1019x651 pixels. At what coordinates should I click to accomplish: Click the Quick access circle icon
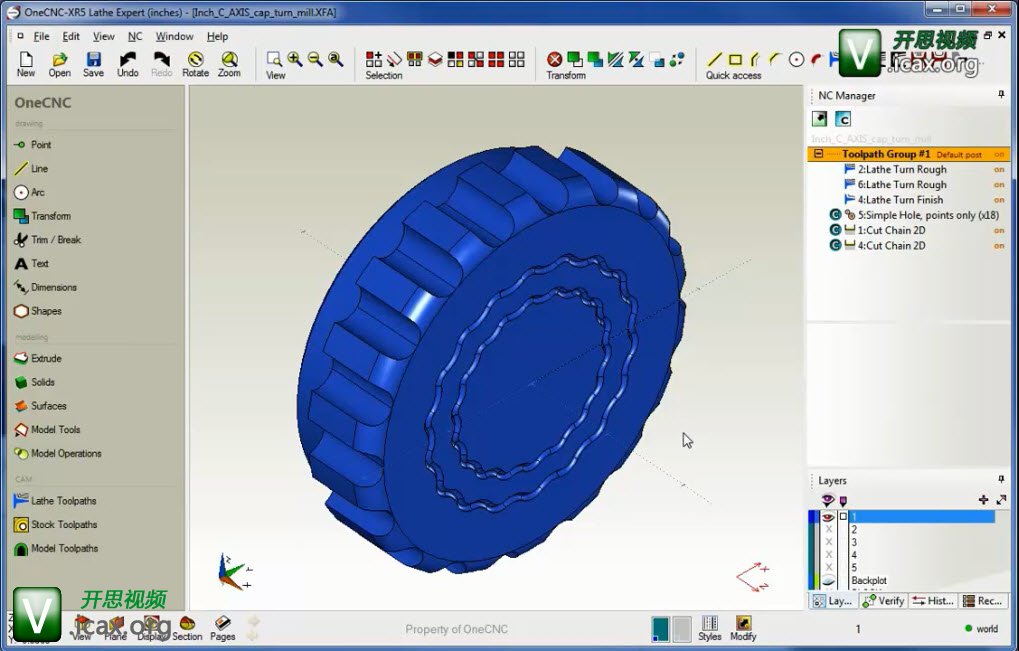796,60
